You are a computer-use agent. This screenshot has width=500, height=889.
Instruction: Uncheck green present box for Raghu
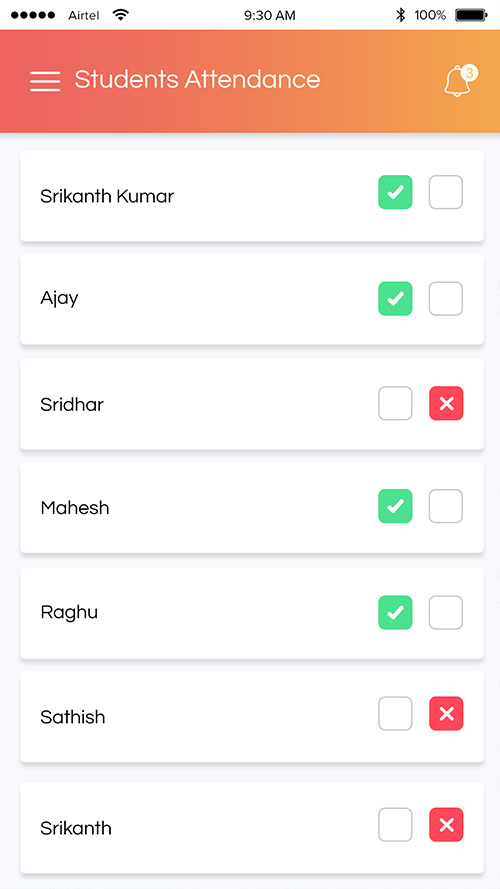coord(395,612)
